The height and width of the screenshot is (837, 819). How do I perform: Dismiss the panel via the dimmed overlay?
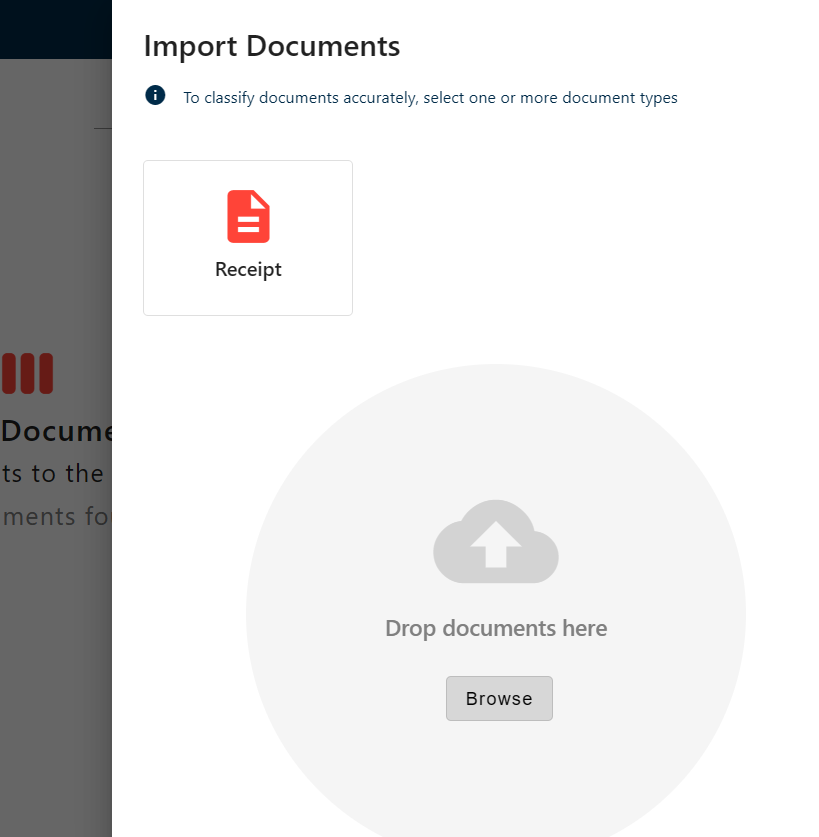(x=55, y=650)
